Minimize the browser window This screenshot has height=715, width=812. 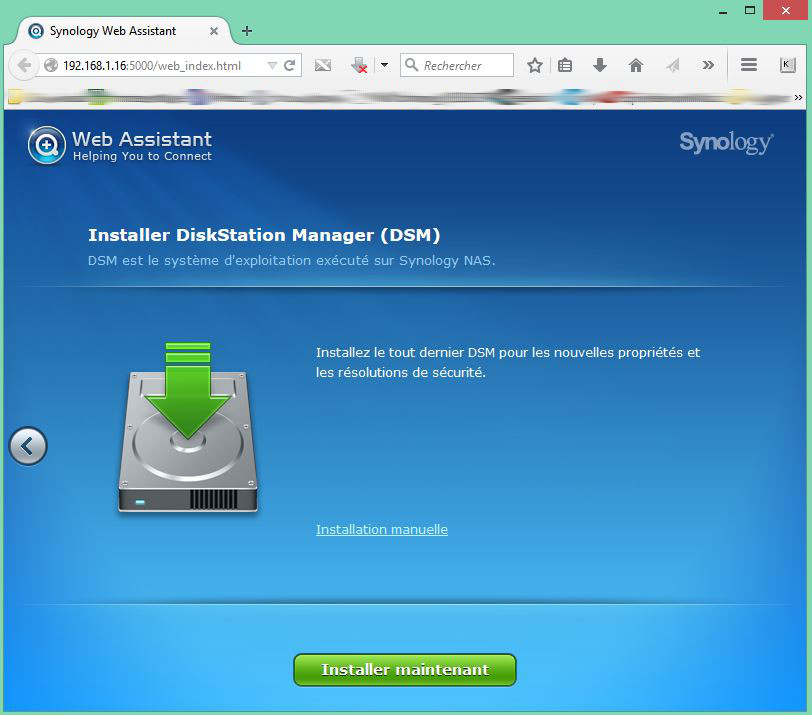click(723, 10)
